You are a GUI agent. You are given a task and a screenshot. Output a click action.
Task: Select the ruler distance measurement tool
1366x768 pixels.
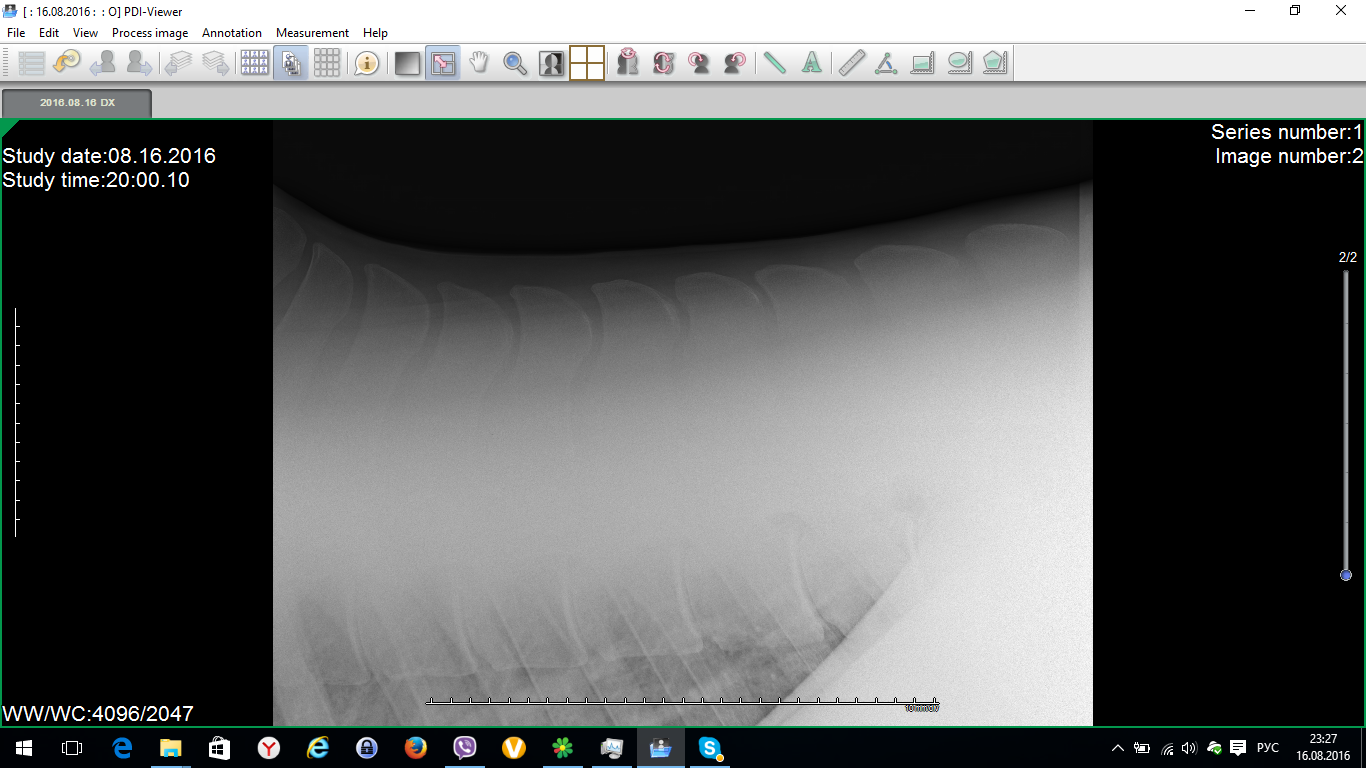851,64
